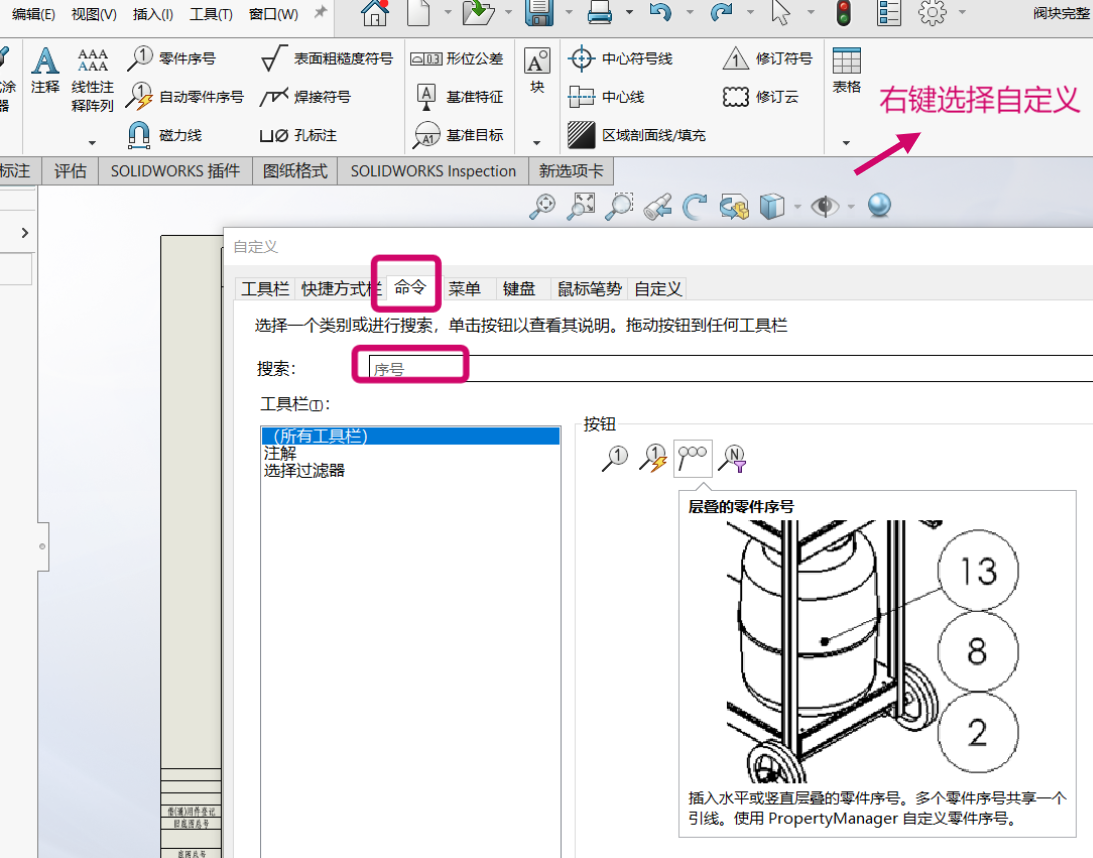Screen dimensions: 1093x858
Task: Open Toolbars (工具栏) tab in Customize dialog
Action: 265,289
